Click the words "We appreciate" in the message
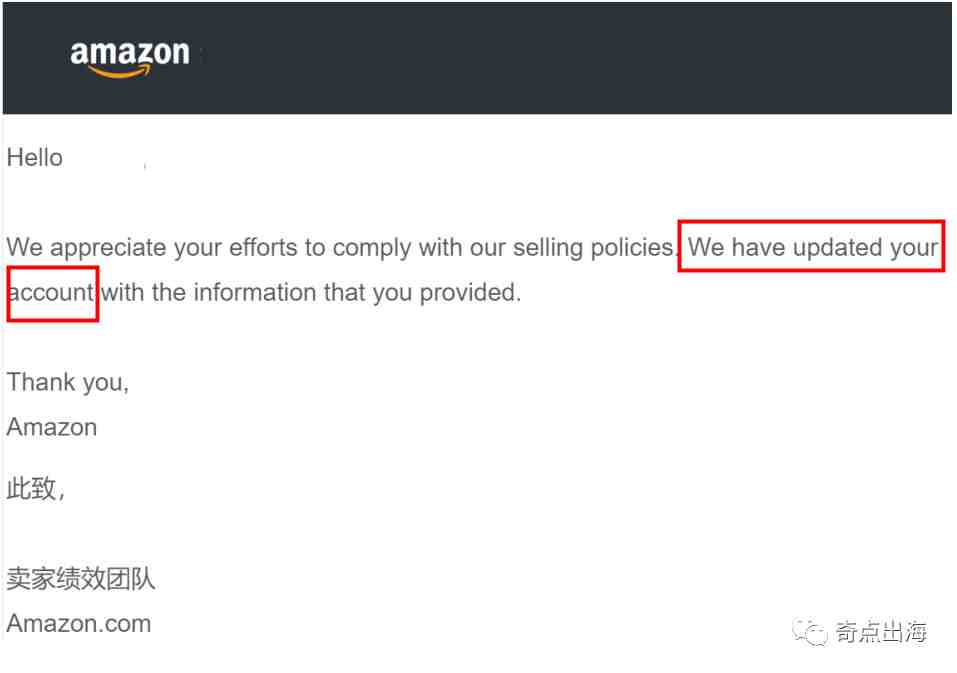This screenshot has width=957, height=673. (x=87, y=247)
